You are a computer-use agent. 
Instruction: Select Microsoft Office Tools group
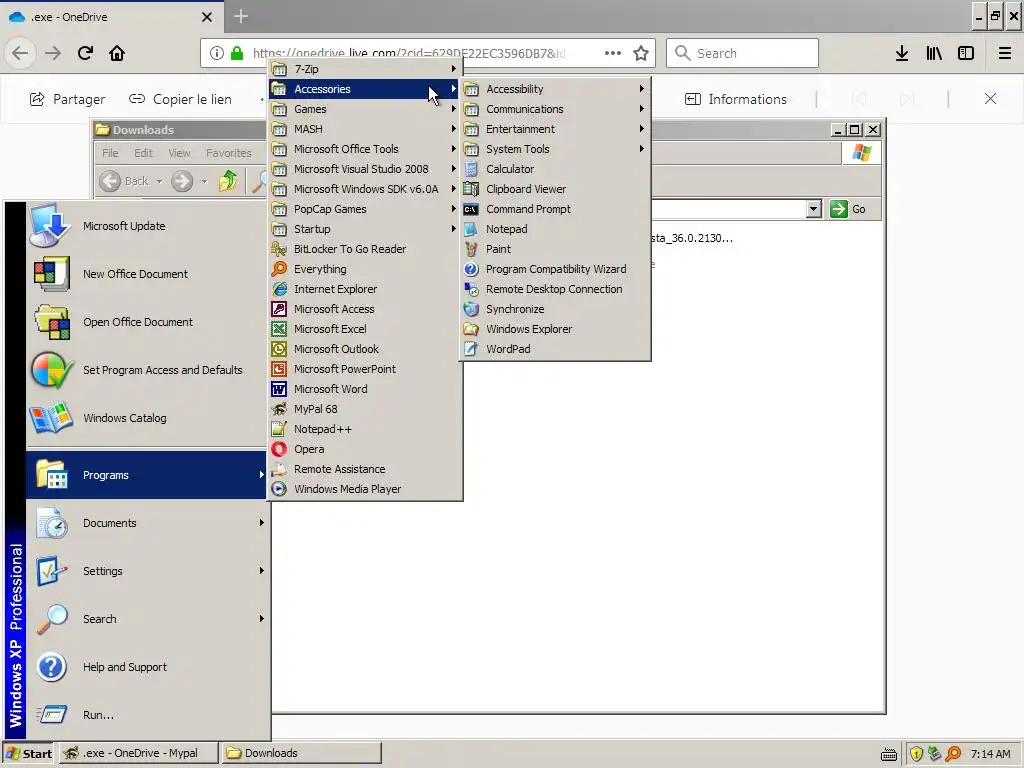(365, 149)
